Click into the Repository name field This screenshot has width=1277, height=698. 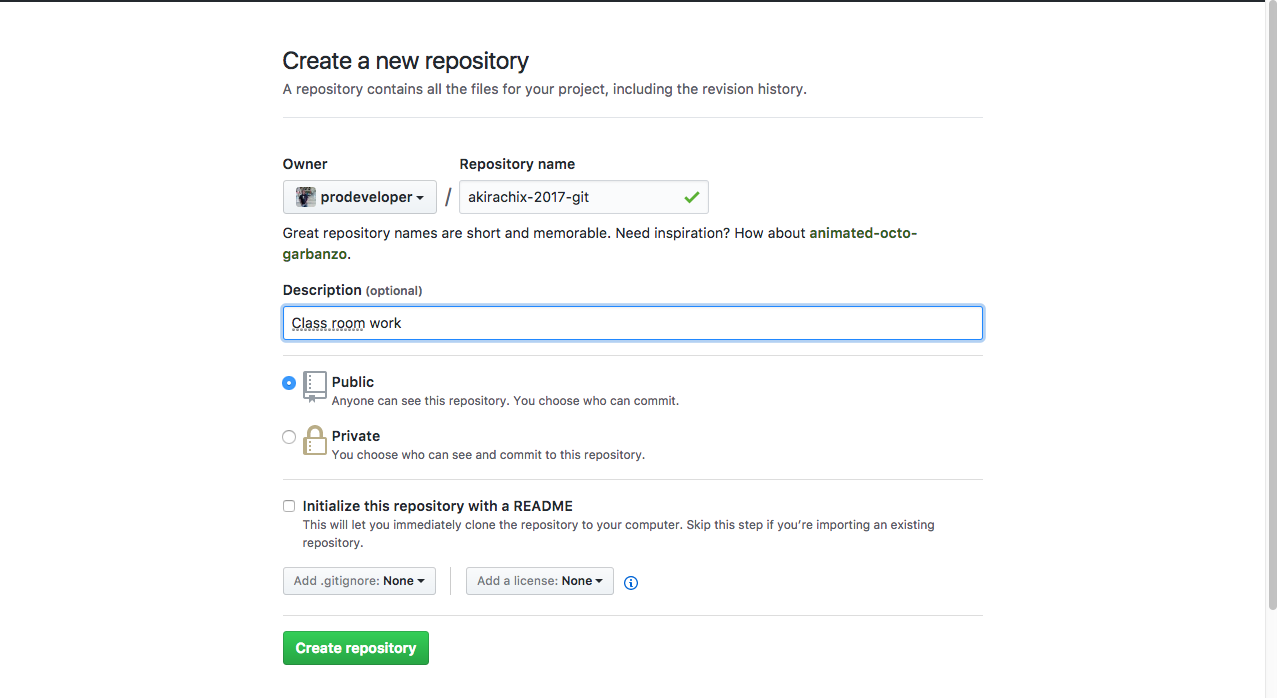(570, 197)
